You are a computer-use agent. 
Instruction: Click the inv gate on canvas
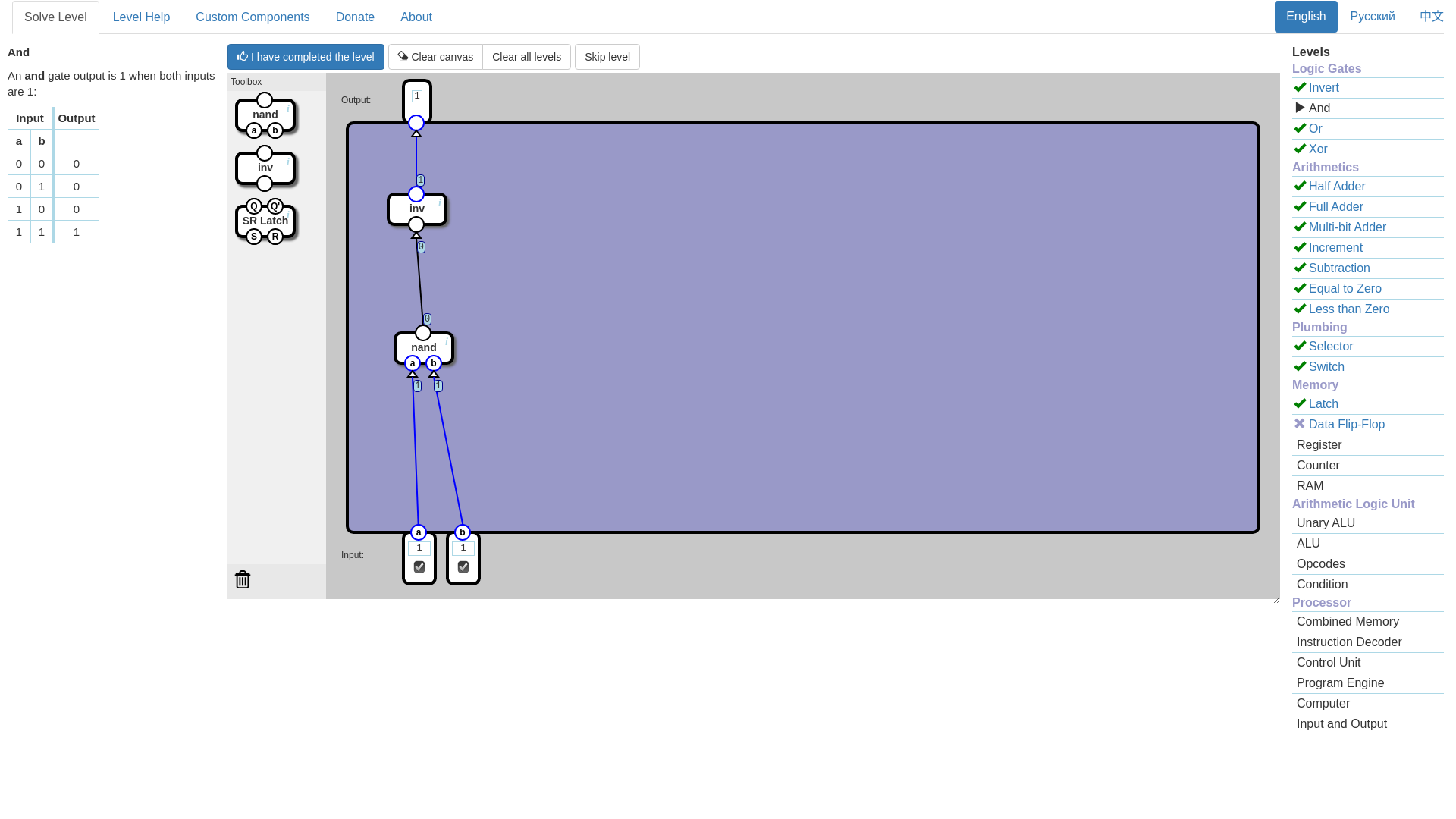(x=416, y=209)
